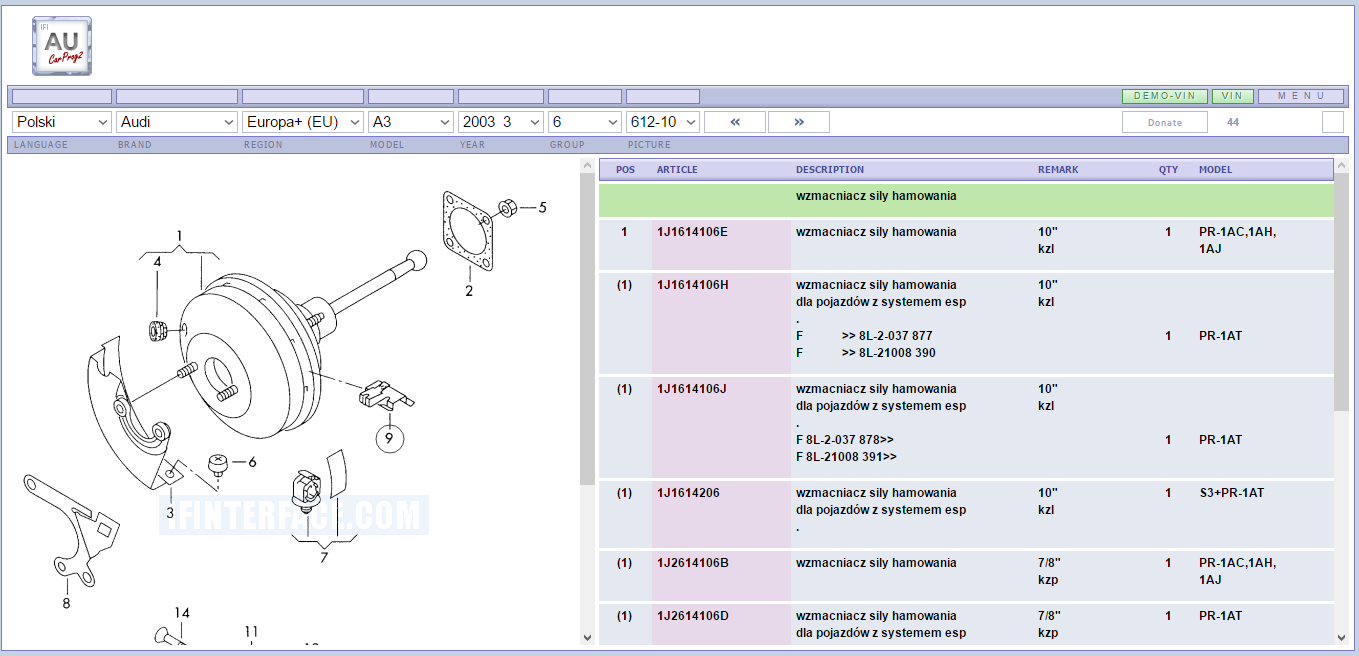Viewport: 1359px width, 656px height.
Task: Click the ARTICLE column header
Action: click(677, 170)
